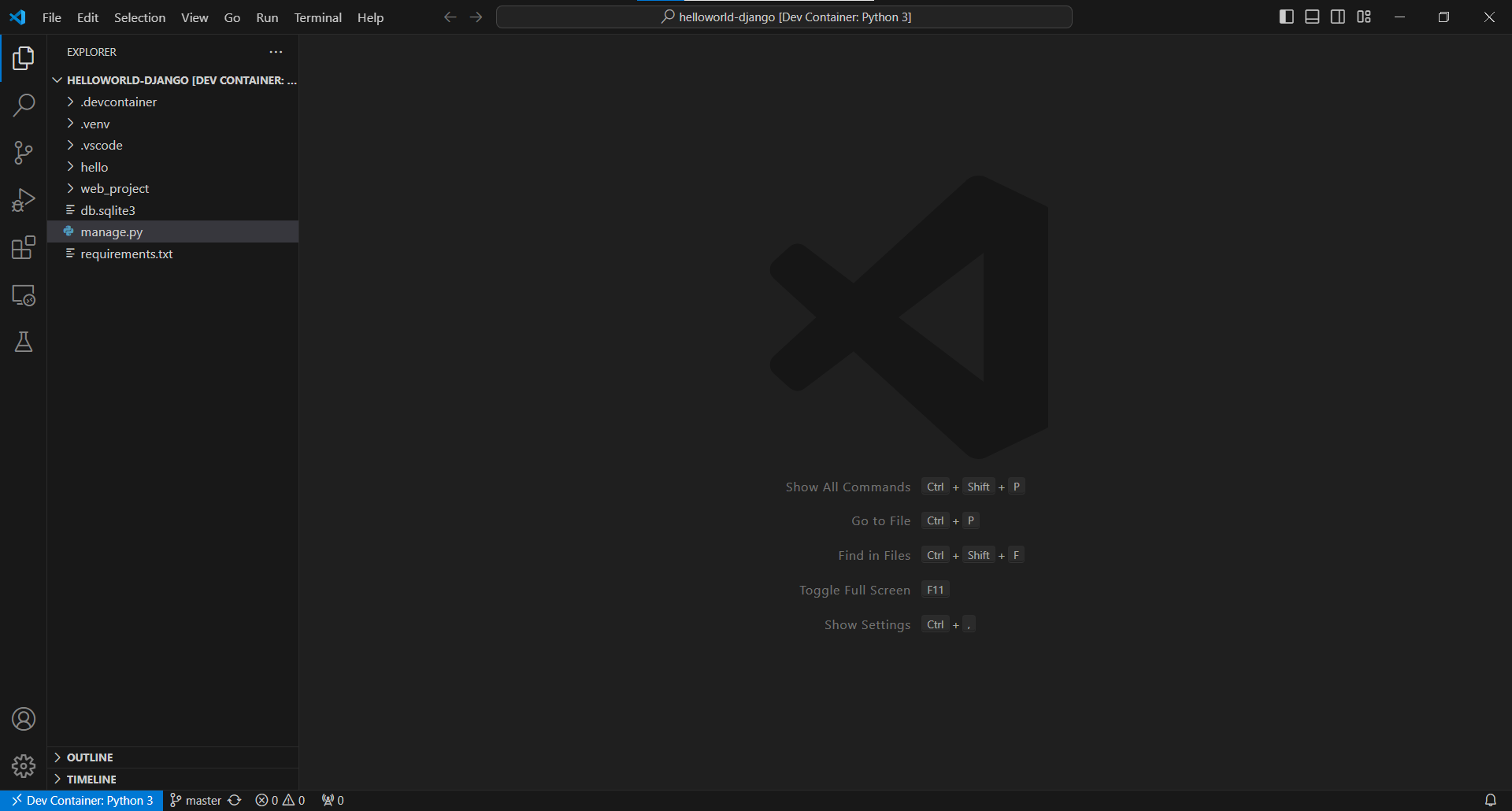Image resolution: width=1512 pixels, height=811 pixels.
Task: Open the Source Control view
Action: click(24, 153)
